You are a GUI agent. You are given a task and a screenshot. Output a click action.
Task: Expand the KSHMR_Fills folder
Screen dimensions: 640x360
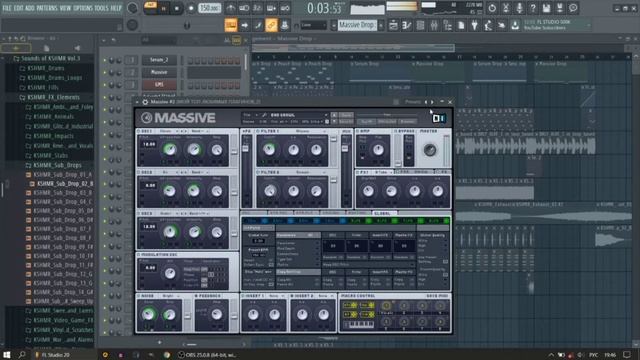click(x=42, y=87)
